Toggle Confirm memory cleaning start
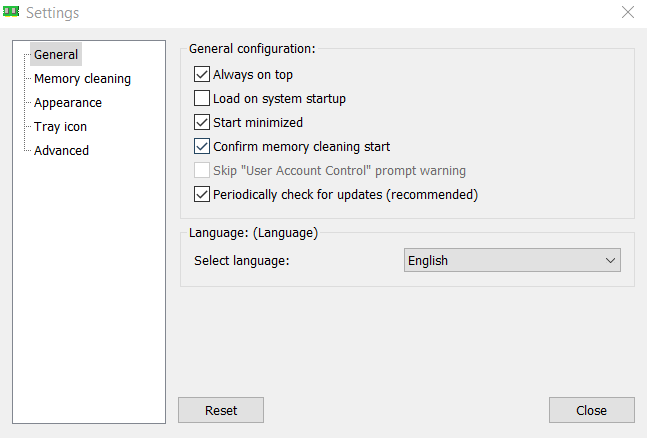Viewport: 647px width, 438px height. [202, 146]
